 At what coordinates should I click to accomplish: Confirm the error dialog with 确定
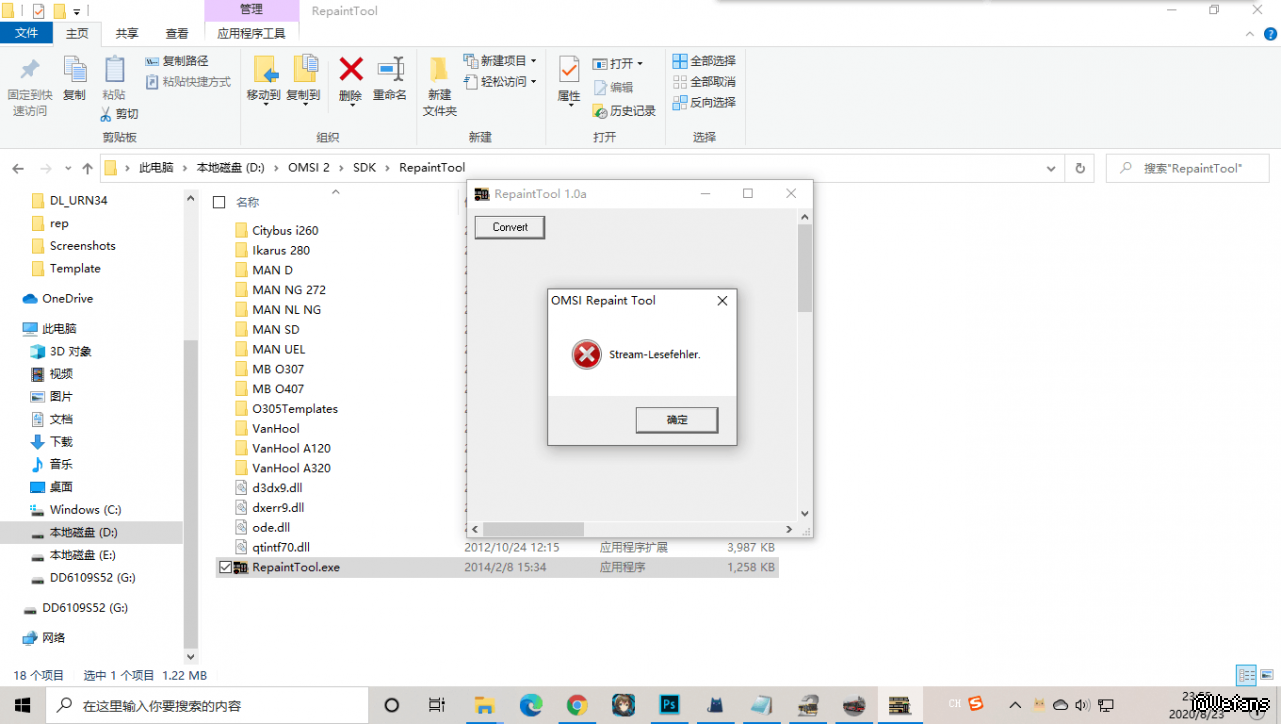coord(677,420)
